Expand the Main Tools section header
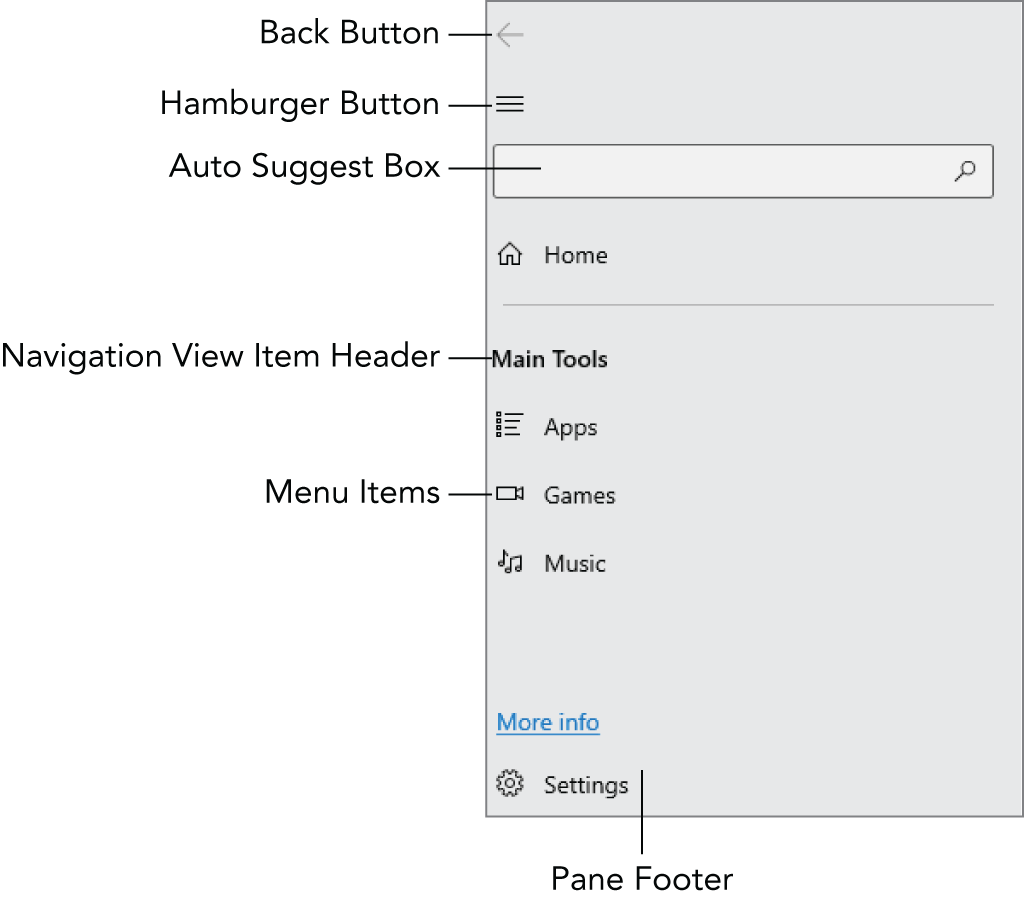Screen dimensions: 1024x898 [x=549, y=359]
